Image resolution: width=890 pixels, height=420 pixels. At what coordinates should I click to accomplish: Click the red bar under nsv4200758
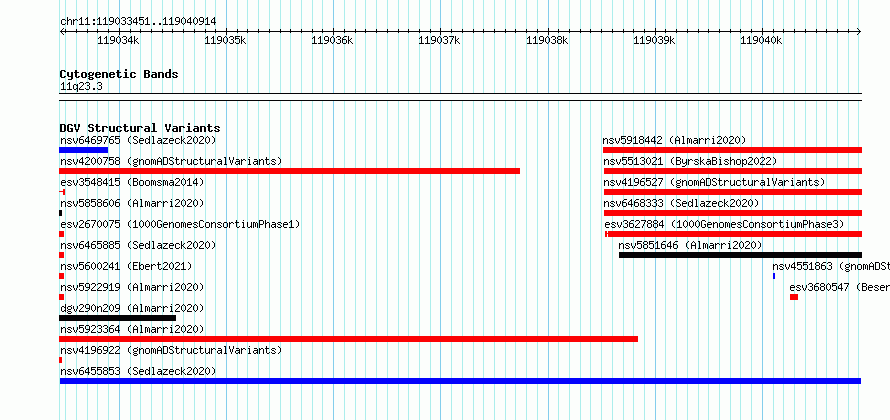pyautogui.click(x=289, y=171)
